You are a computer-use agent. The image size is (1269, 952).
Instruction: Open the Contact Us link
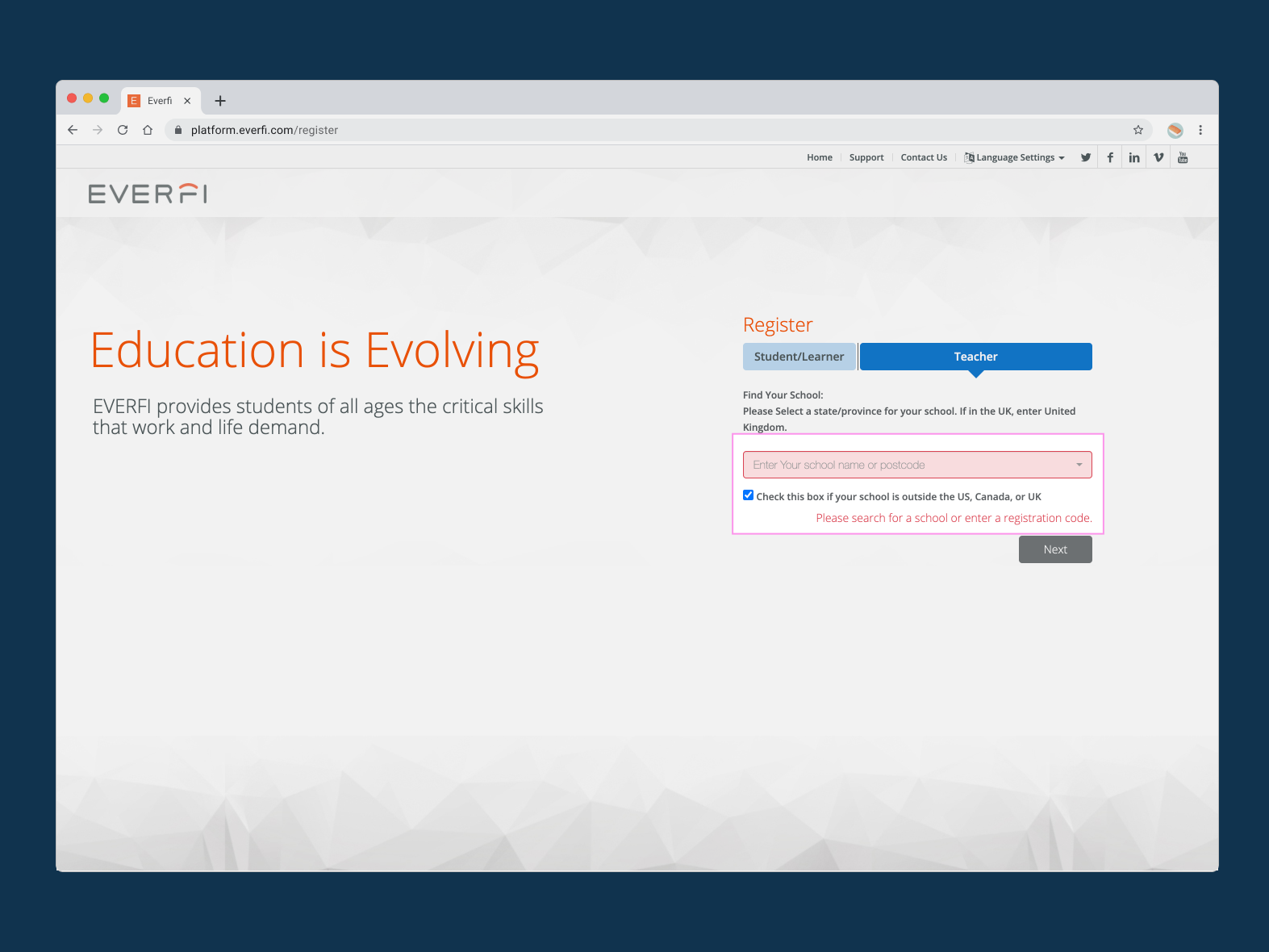924,157
